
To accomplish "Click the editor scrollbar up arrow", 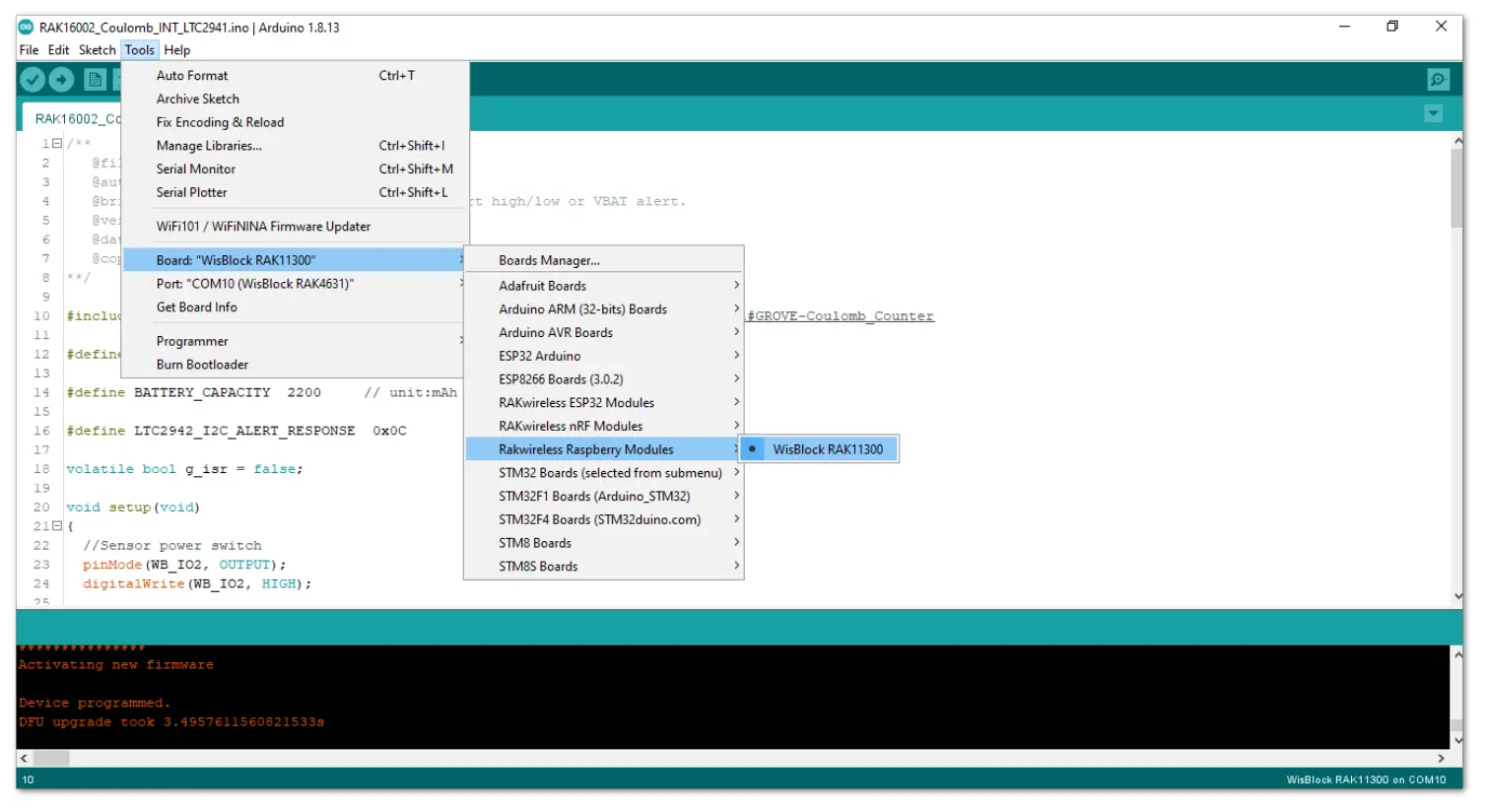I will [1456, 141].
